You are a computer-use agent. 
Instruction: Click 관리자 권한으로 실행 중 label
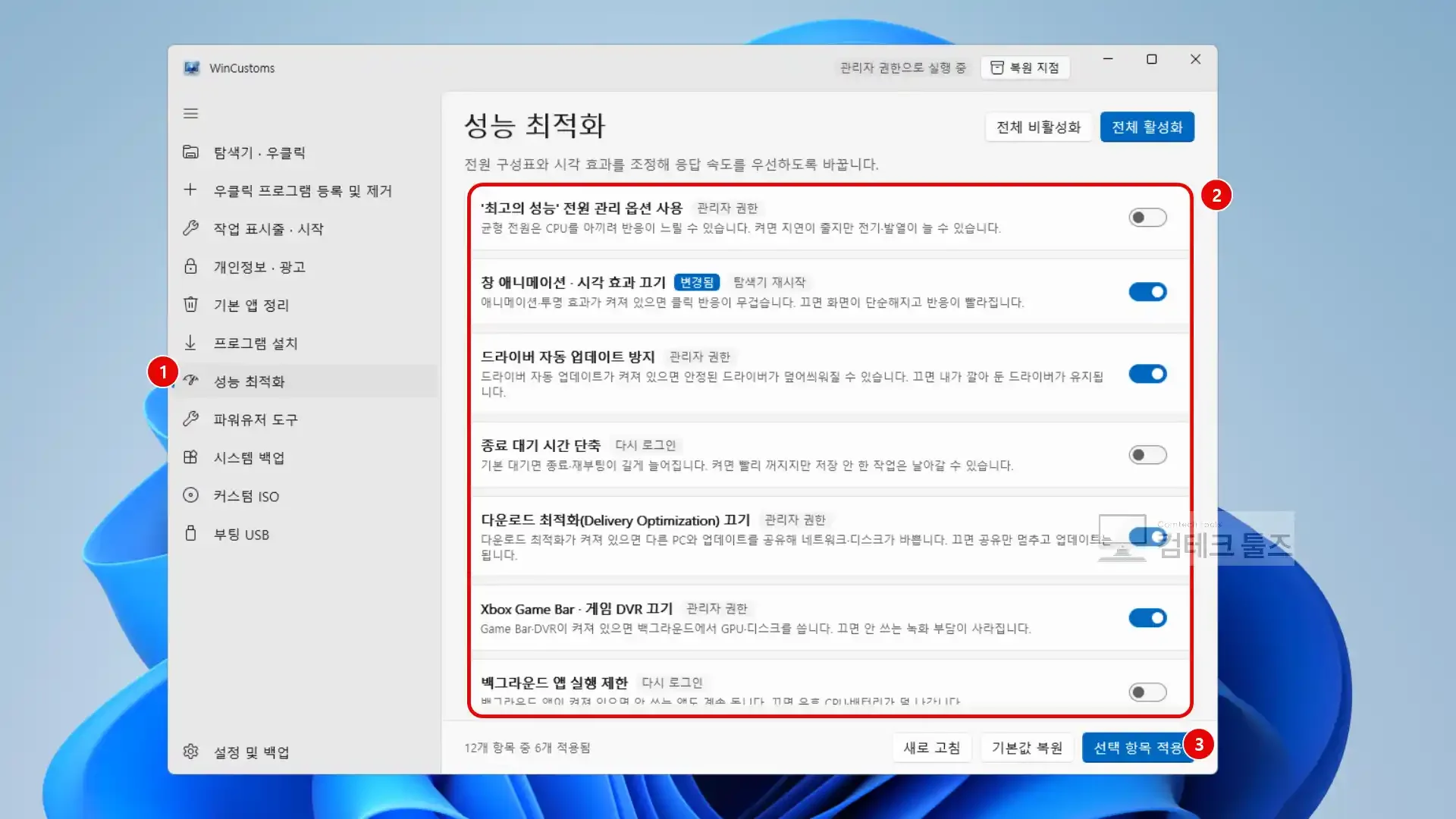902,67
